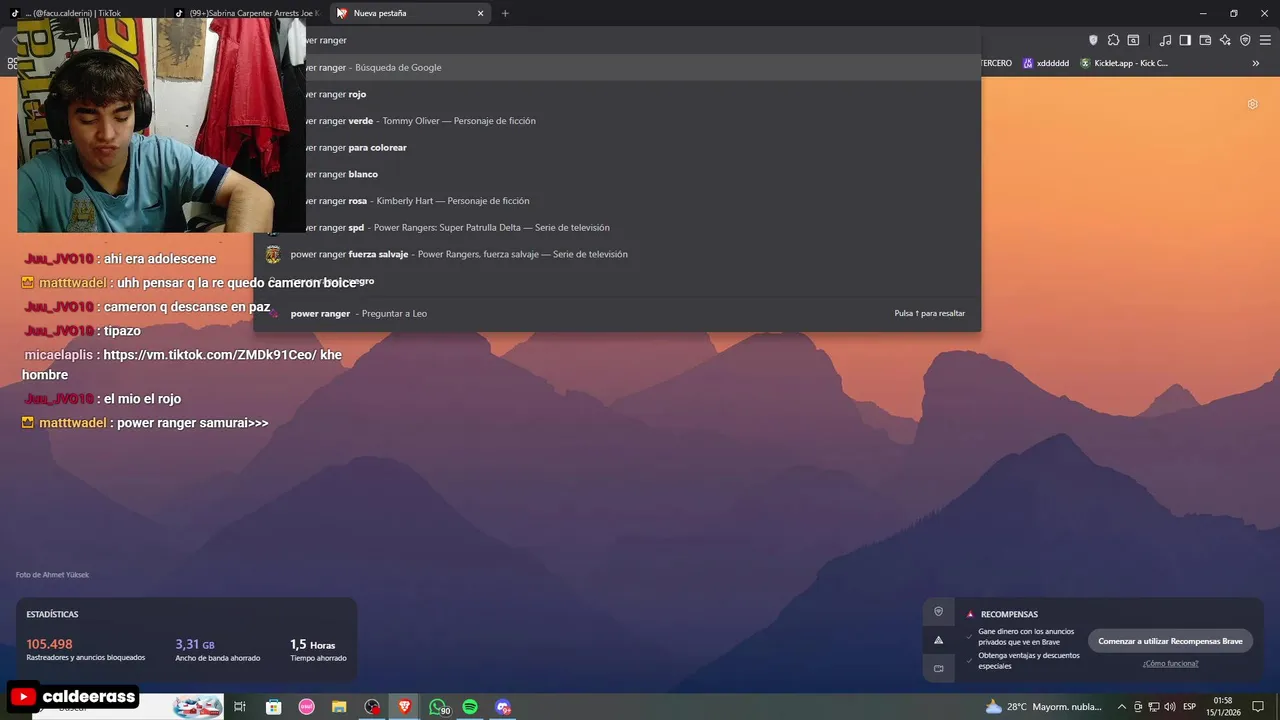1280x720 pixels.
Task: Click the 105.498 trackers blocked statistic
Action: [85, 650]
